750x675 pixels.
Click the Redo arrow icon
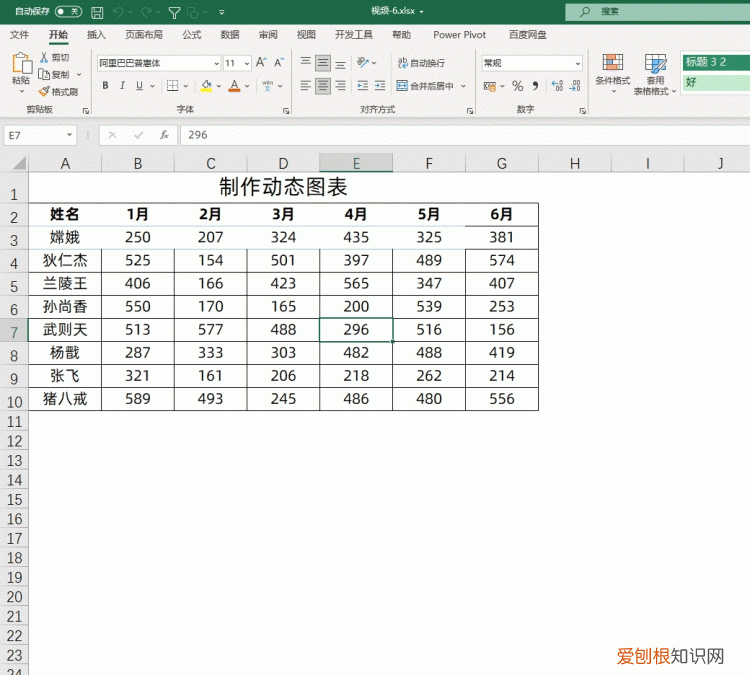[146, 12]
